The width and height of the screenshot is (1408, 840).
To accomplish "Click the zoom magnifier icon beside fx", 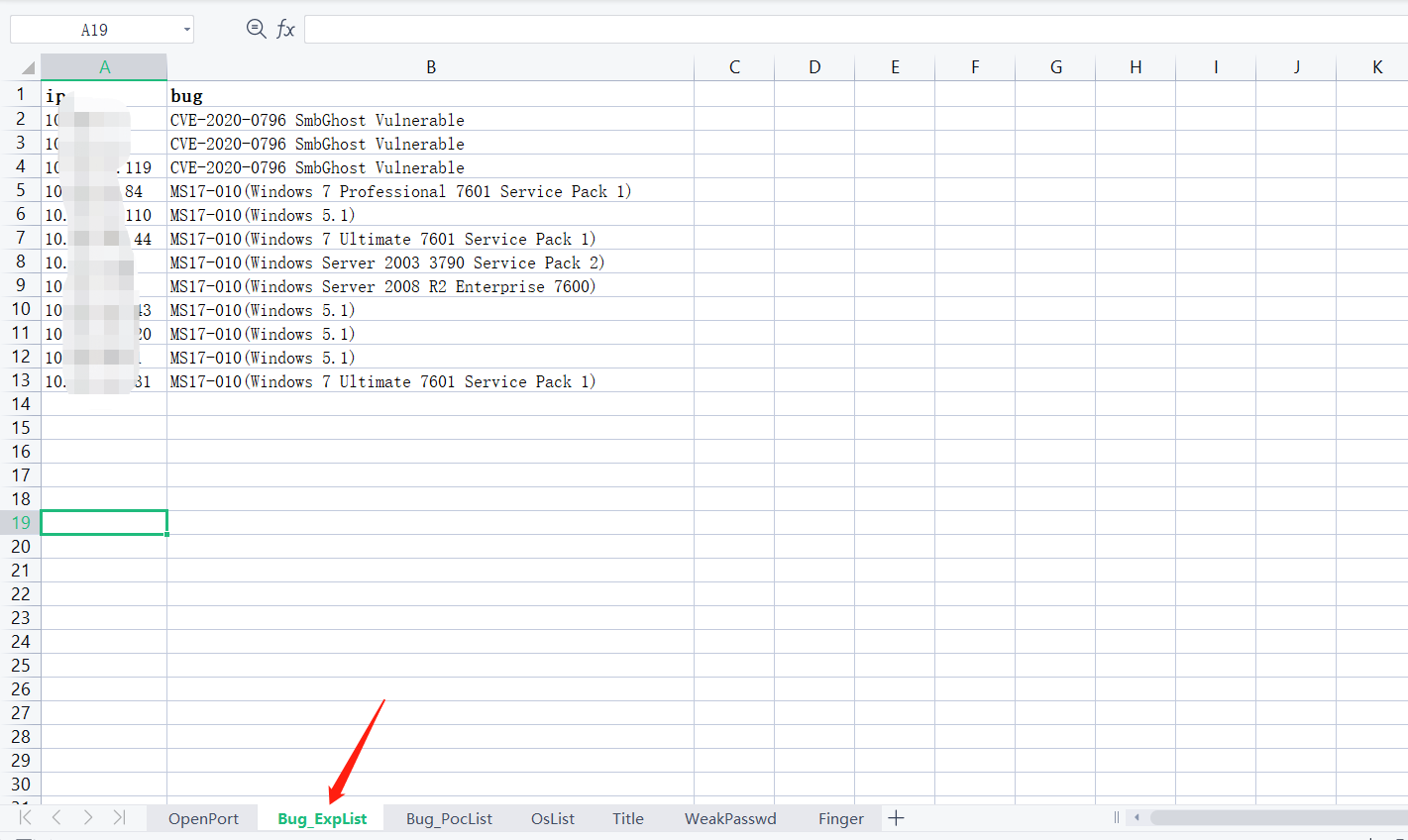I will tap(256, 29).
